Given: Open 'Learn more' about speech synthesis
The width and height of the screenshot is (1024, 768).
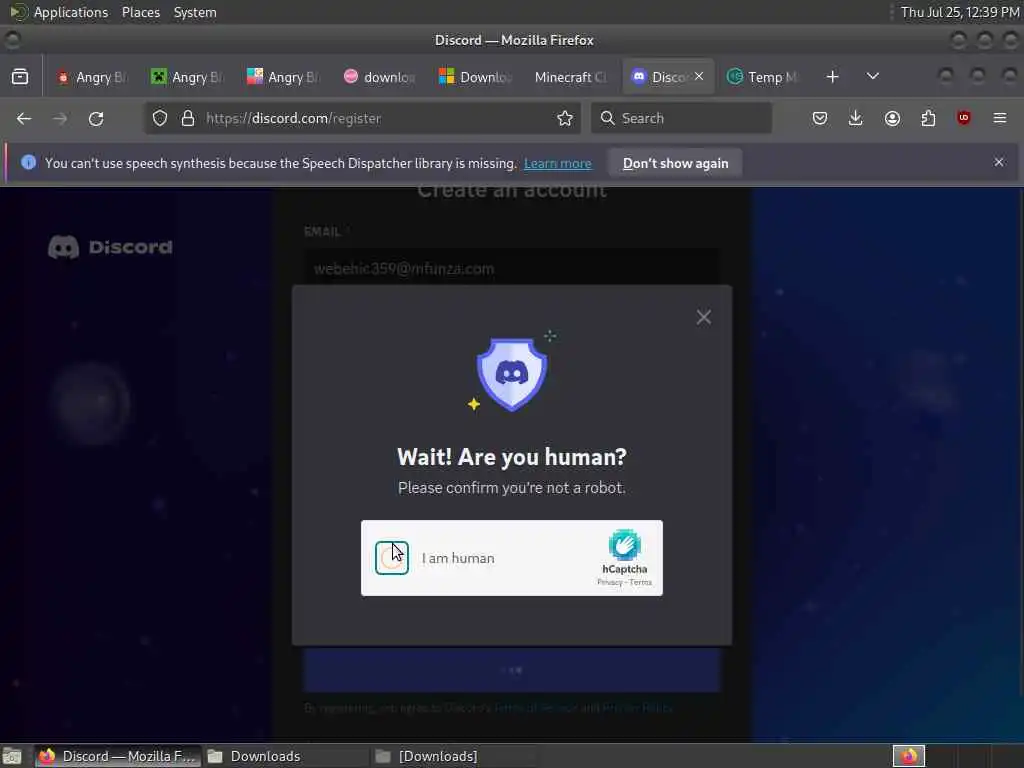Looking at the screenshot, I should pyautogui.click(x=558, y=163).
